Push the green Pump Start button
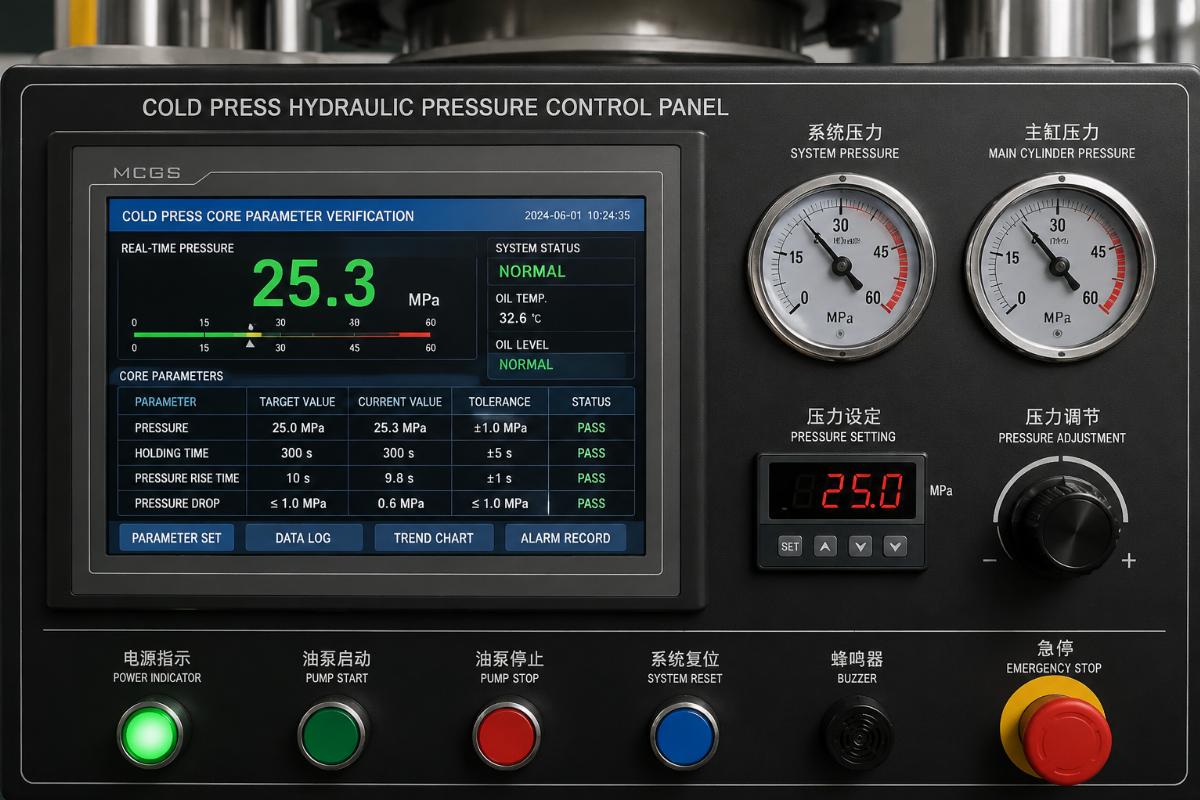This screenshot has height=800, width=1200. (x=332, y=734)
